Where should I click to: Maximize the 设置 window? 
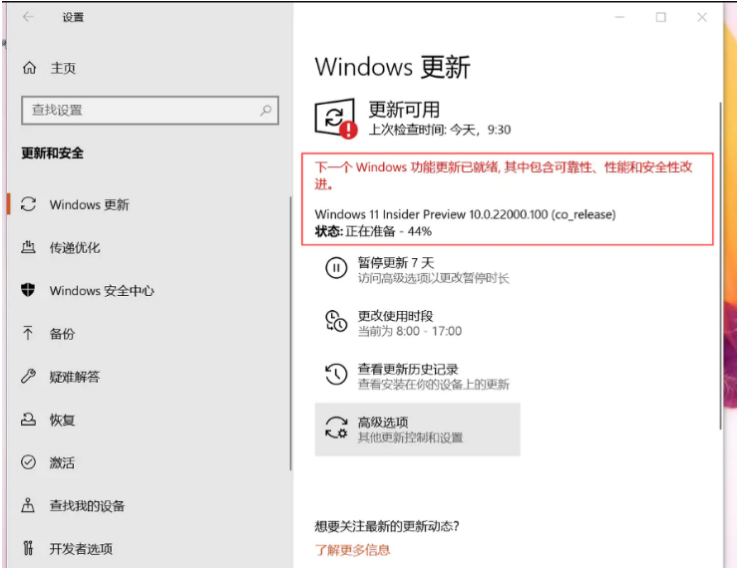point(661,17)
